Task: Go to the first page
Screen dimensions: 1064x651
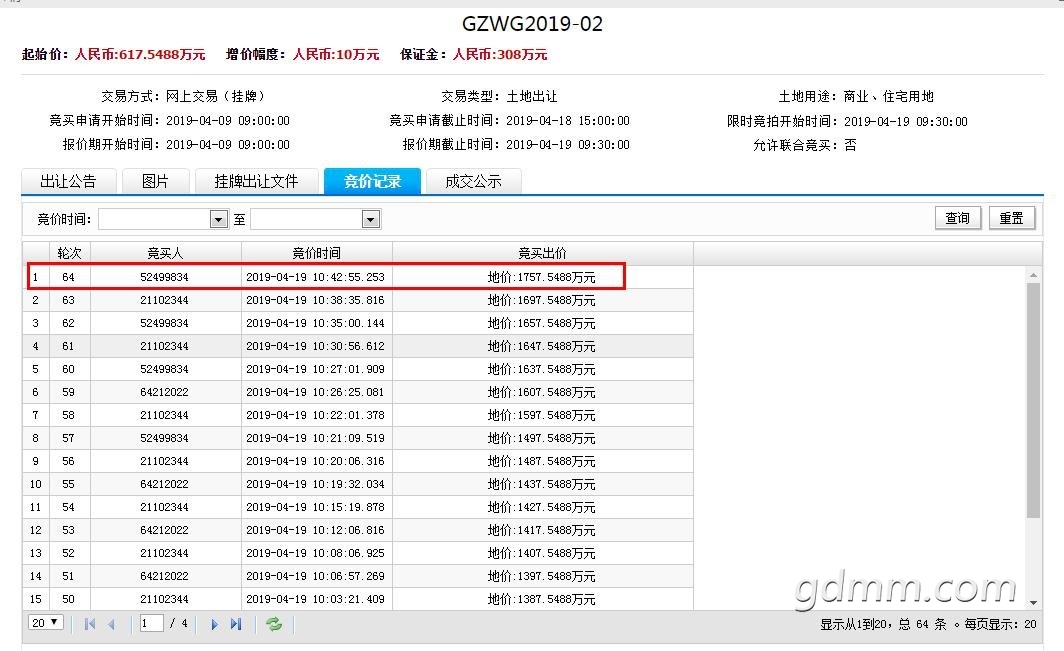Action: pyautogui.click(x=90, y=624)
